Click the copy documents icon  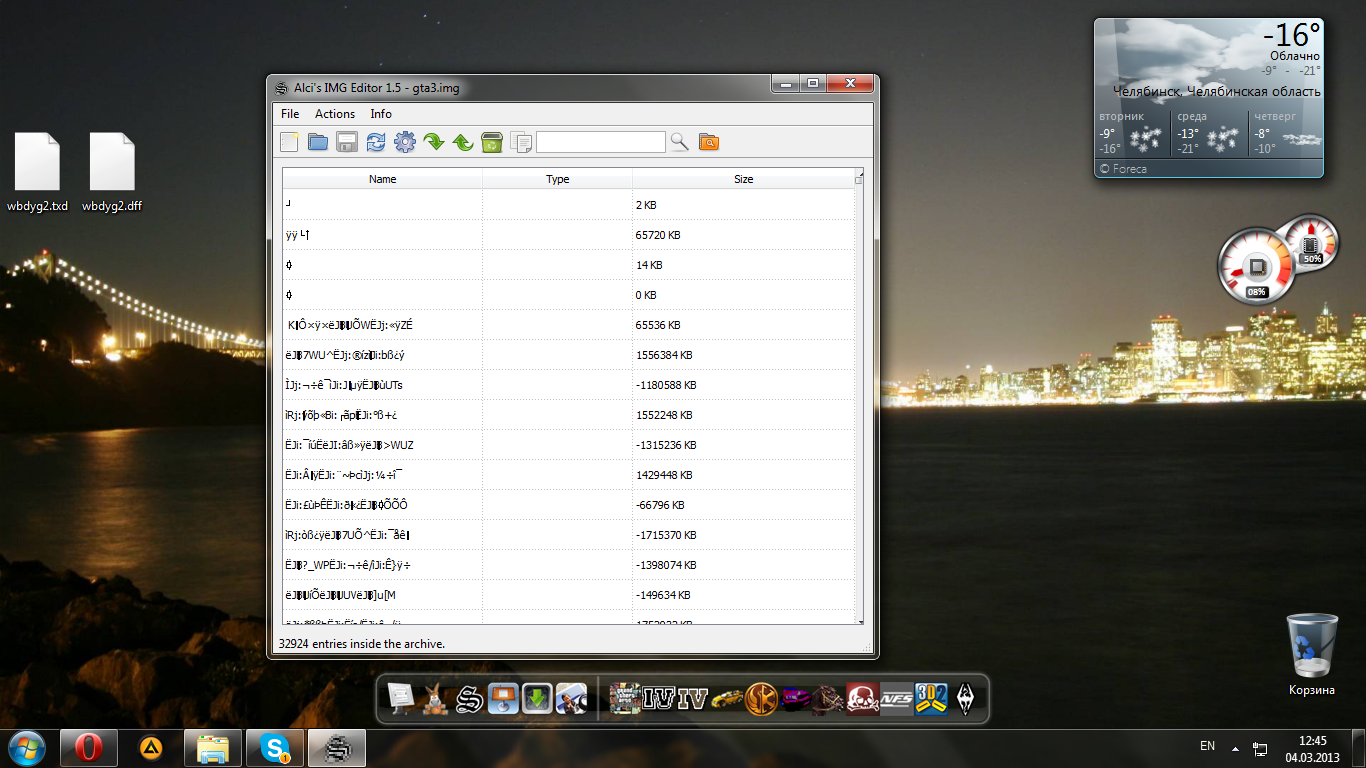pyautogui.click(x=521, y=142)
